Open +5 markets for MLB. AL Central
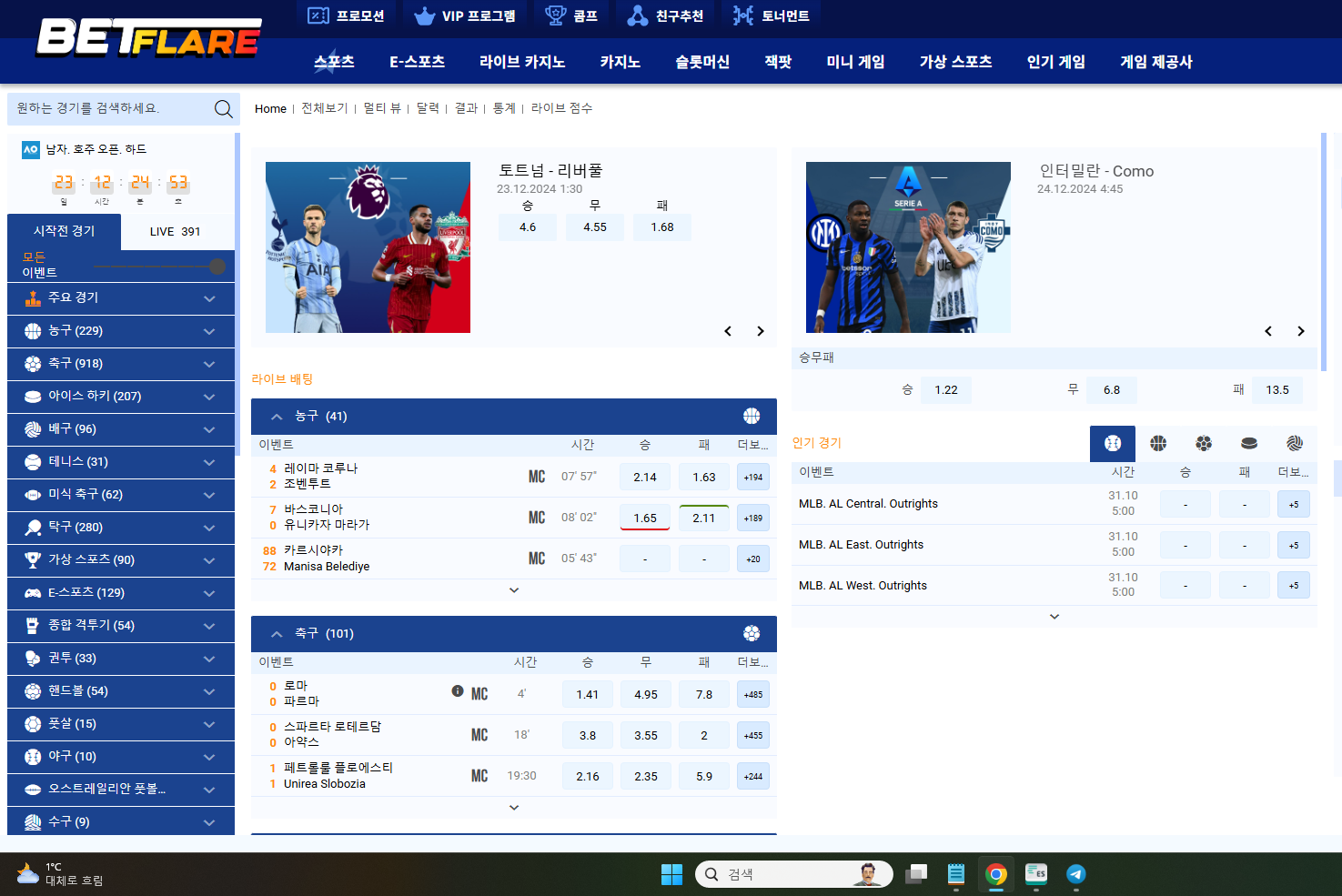 [x=1294, y=505]
